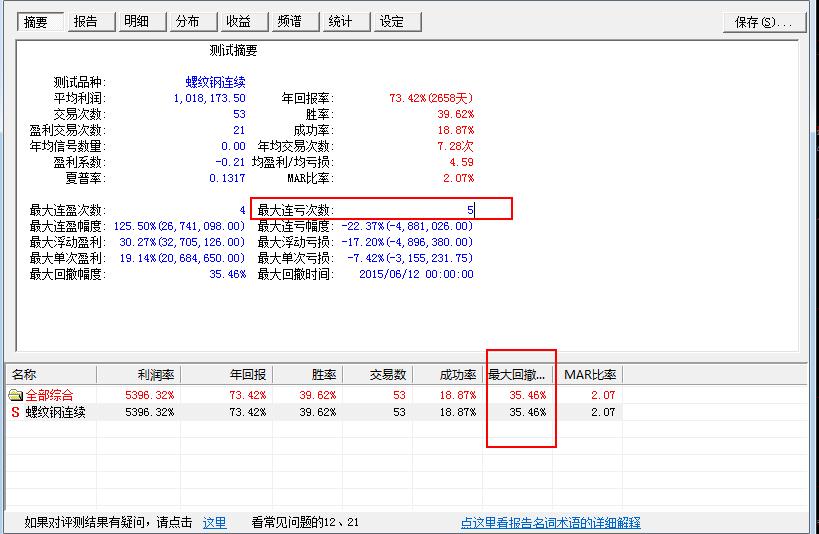Open the 报告 tab
The height and width of the screenshot is (534, 819).
[x=91, y=21]
